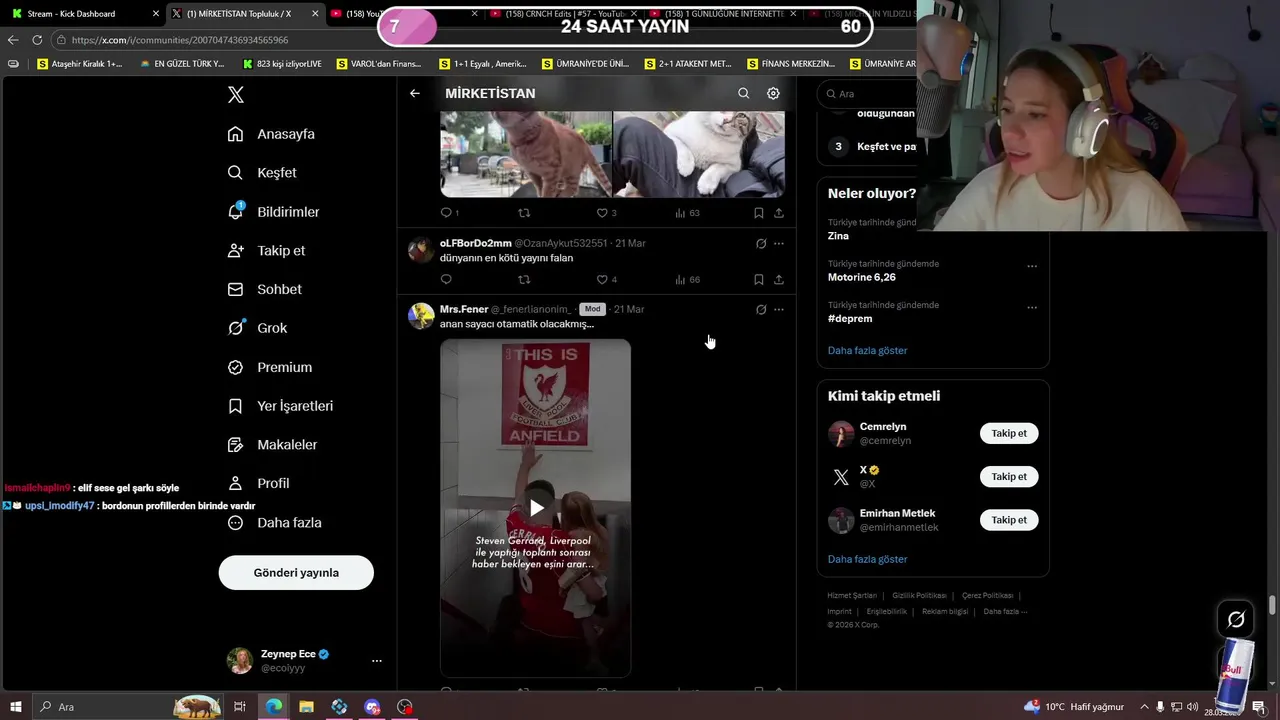Show more follow suggestions link
The image size is (1280, 720).
(867, 560)
